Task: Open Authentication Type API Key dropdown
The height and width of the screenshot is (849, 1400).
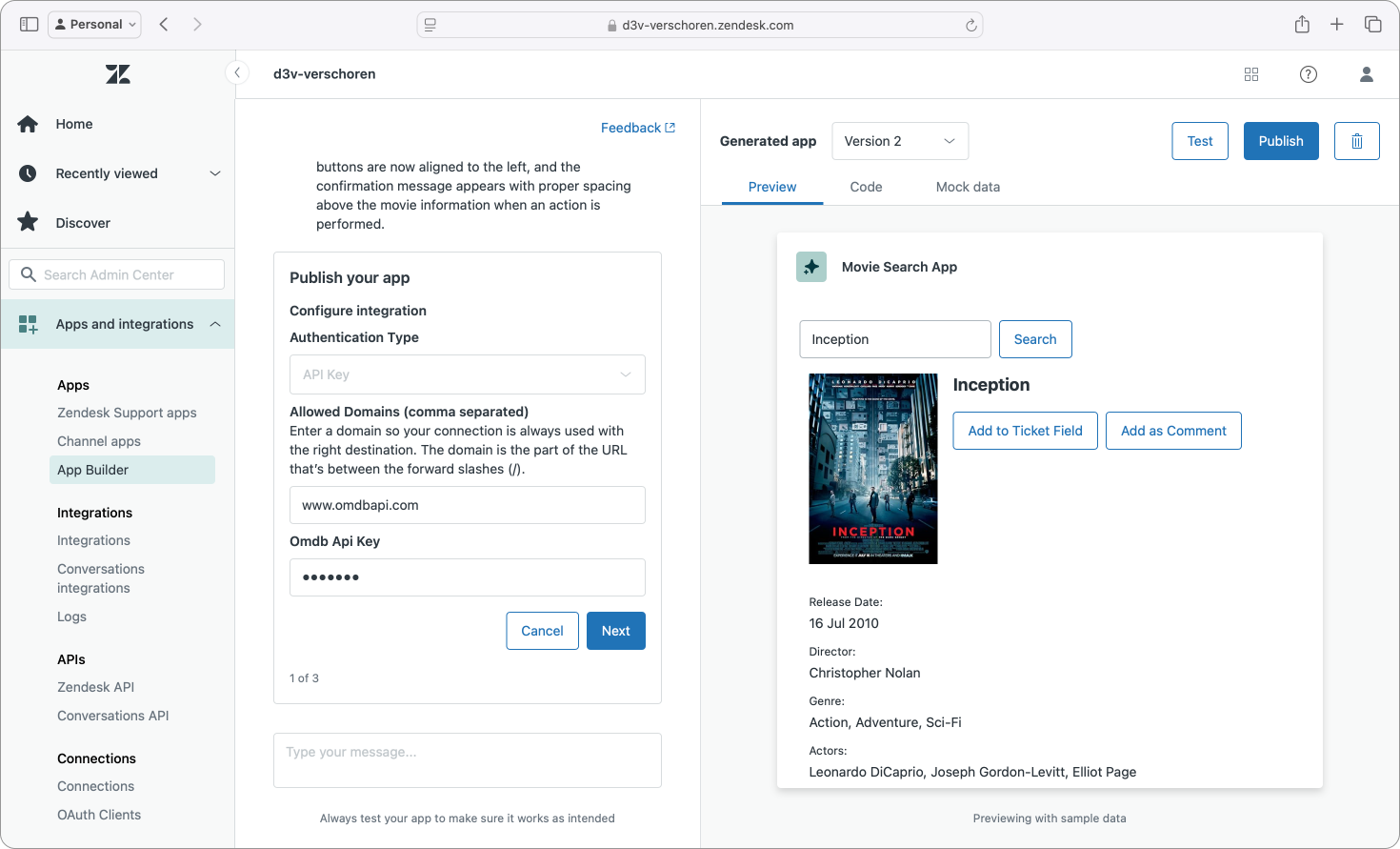Action: click(468, 374)
